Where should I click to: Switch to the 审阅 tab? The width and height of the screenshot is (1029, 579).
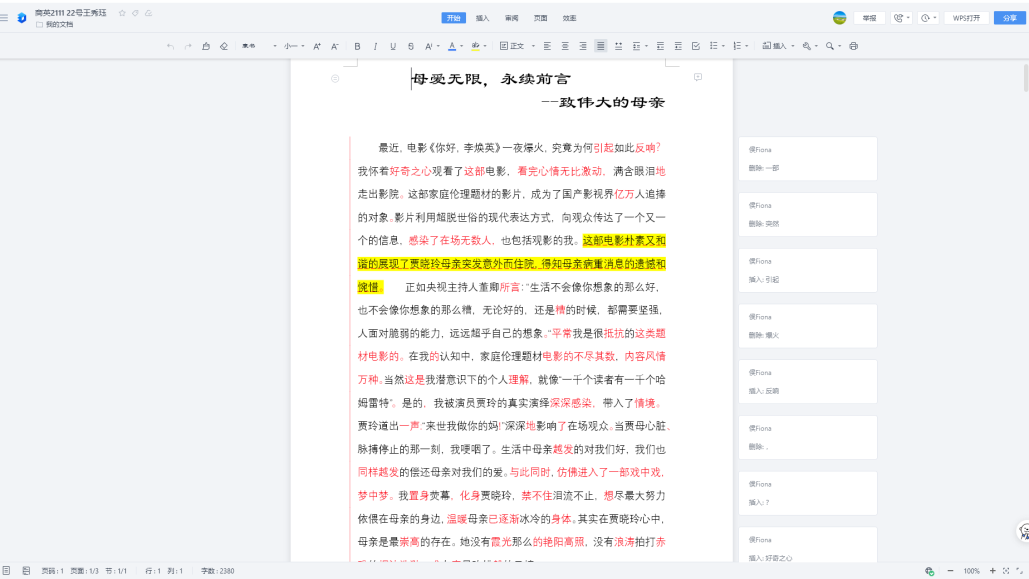[511, 18]
